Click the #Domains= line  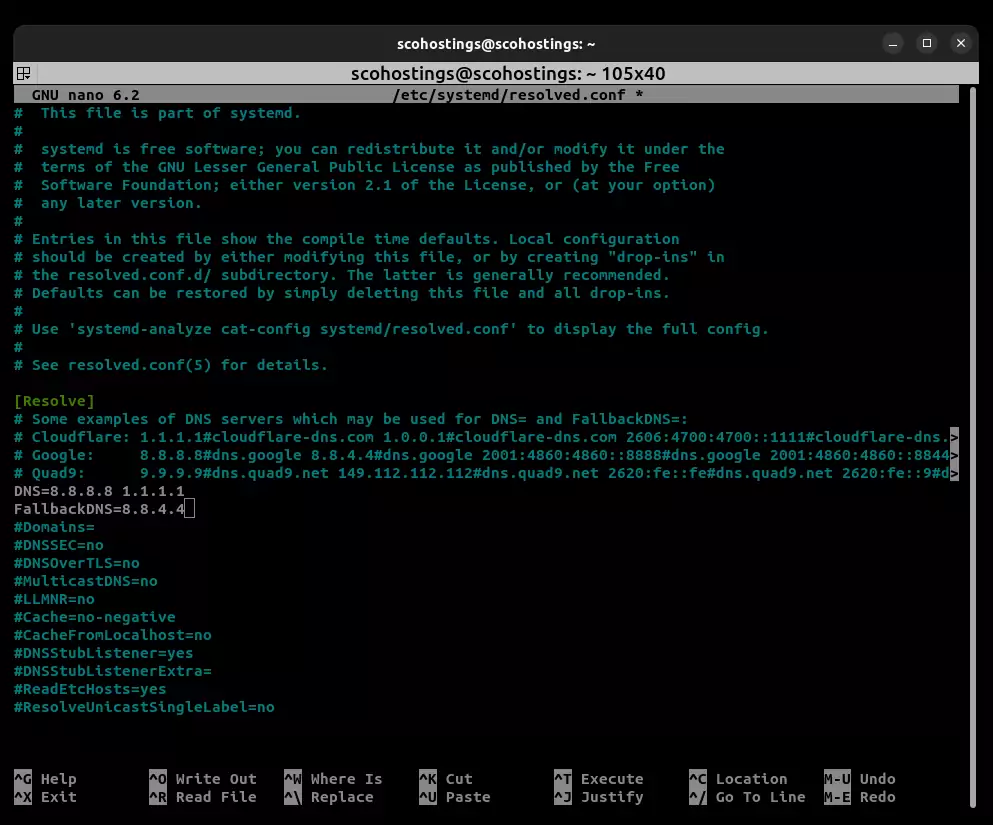(54, 527)
